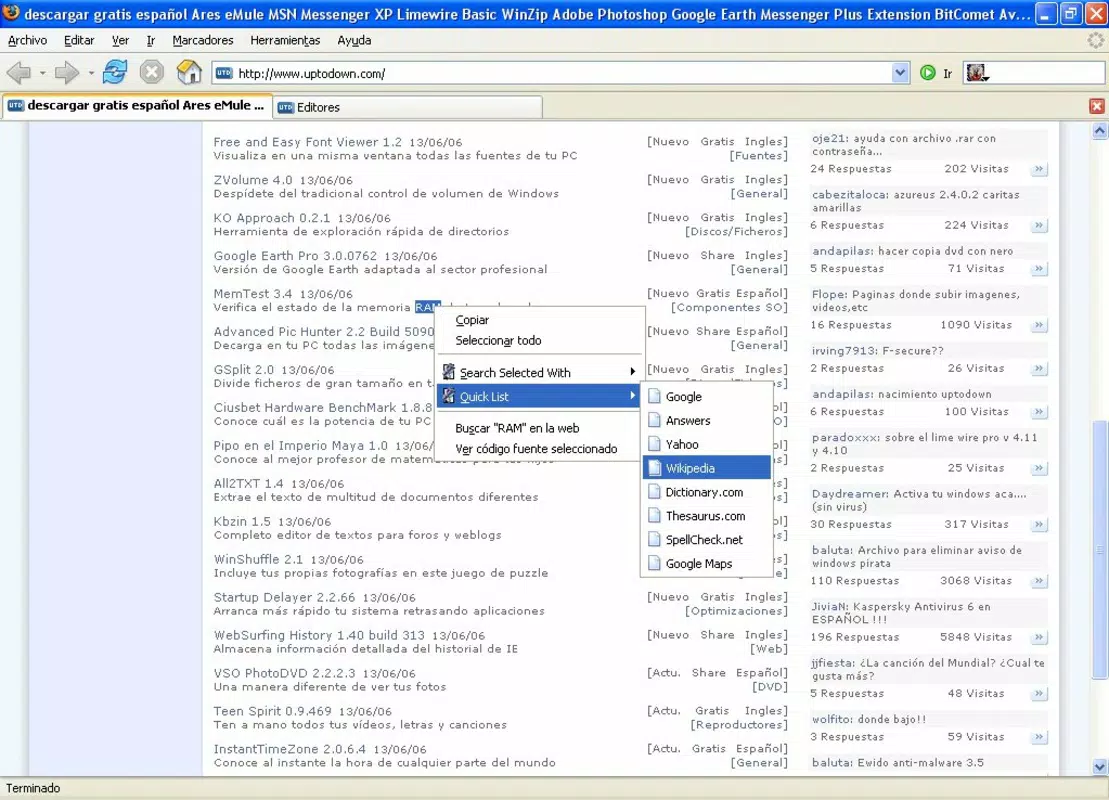Open the Herramientas menu
Screen dimensions: 1109x800
285,40
